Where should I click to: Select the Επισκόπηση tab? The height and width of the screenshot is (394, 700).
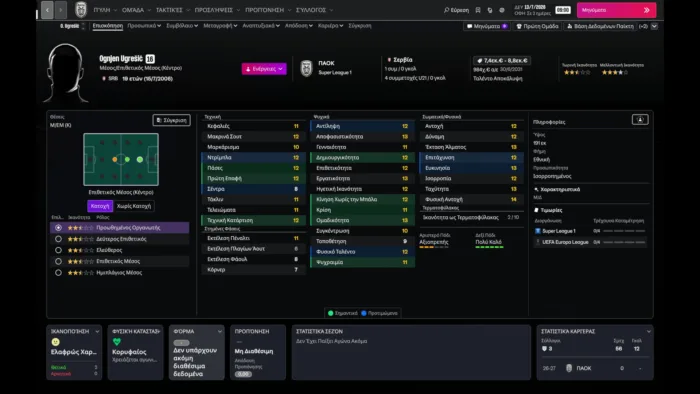pos(108,26)
